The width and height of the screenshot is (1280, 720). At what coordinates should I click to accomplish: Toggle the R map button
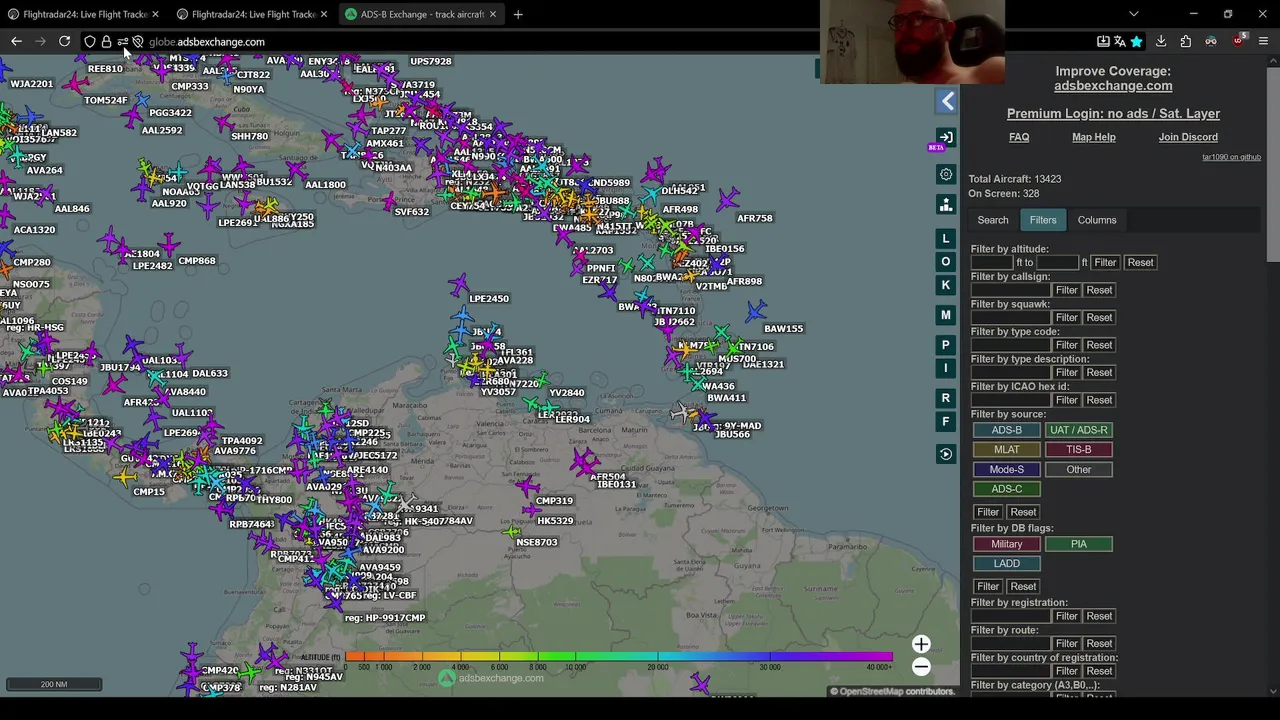point(946,398)
